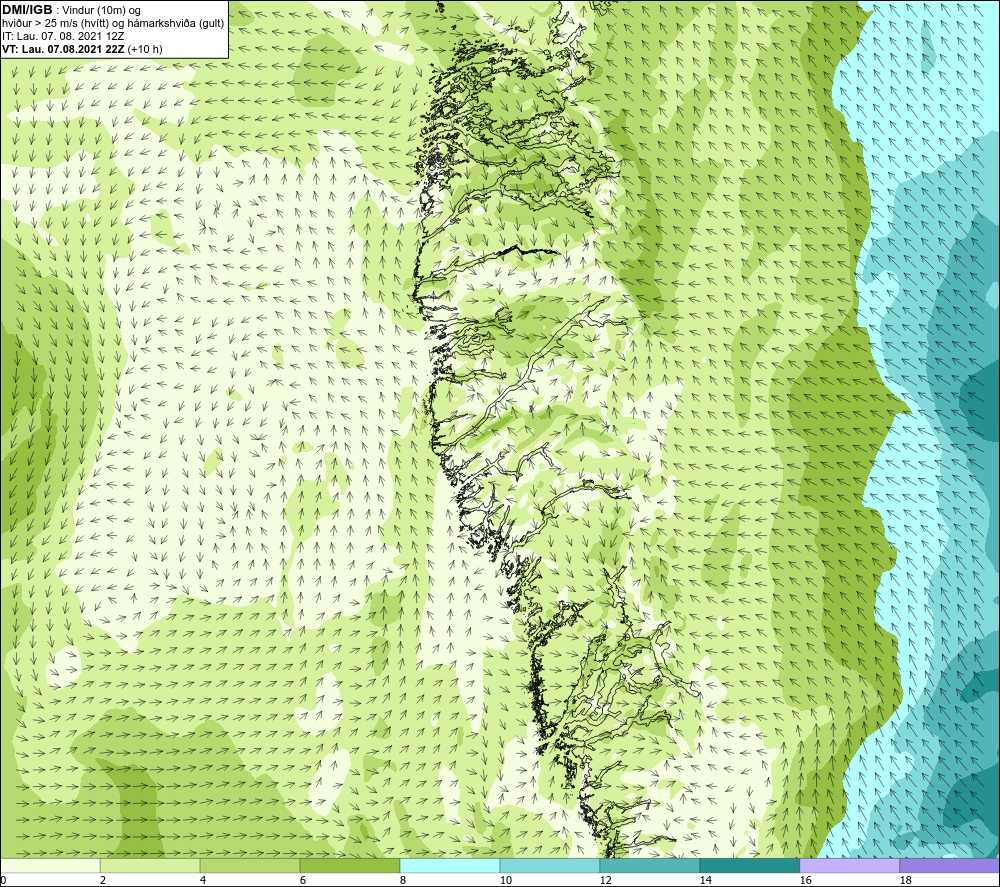1000x887 pixels.
Task: Click the 4–6 m/s green legend swatch
Action: (250, 865)
